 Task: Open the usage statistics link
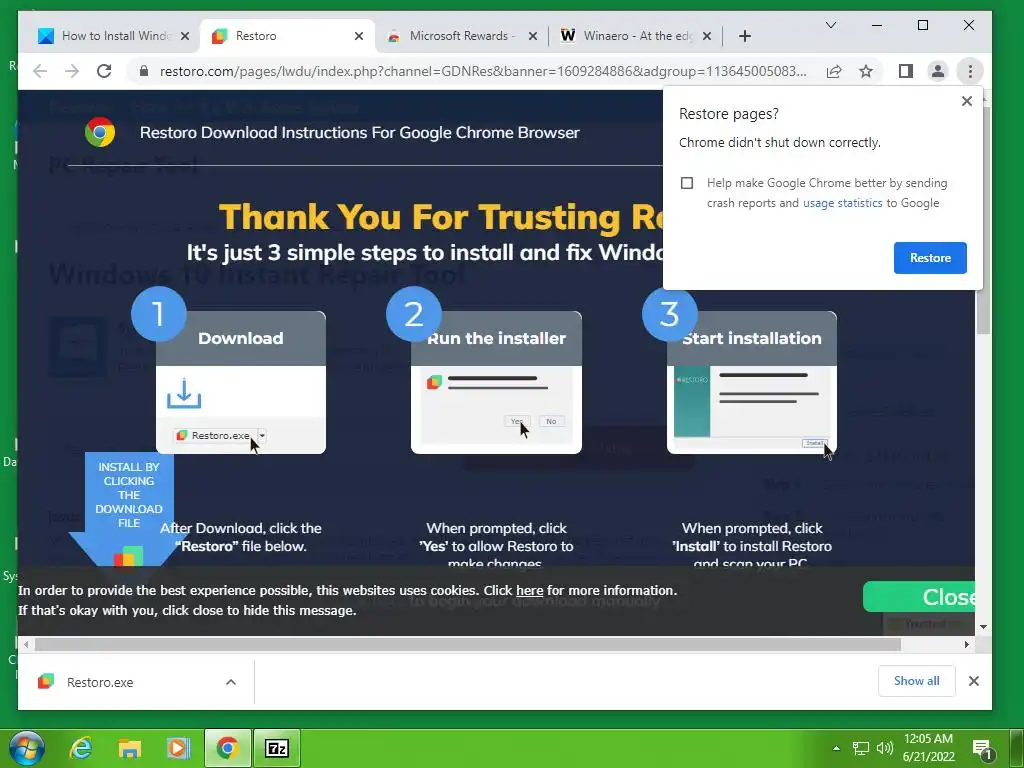(842, 203)
